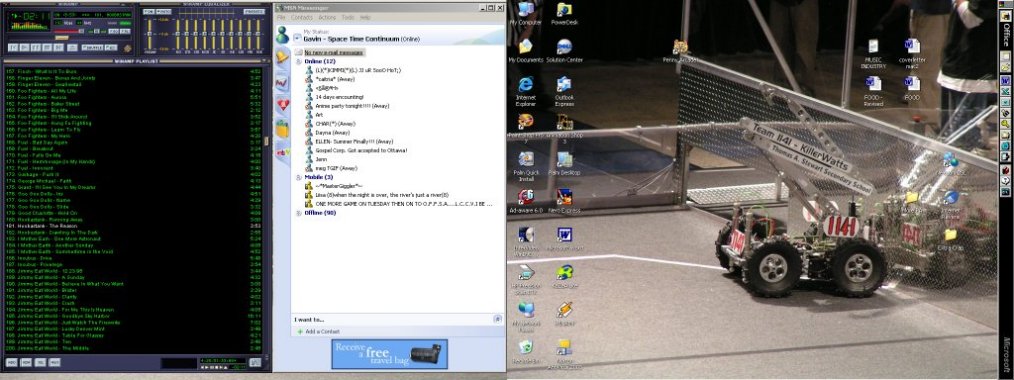Select playlist track Hoobastank - The Reason
The image size is (1014, 380).
click(x=133, y=226)
